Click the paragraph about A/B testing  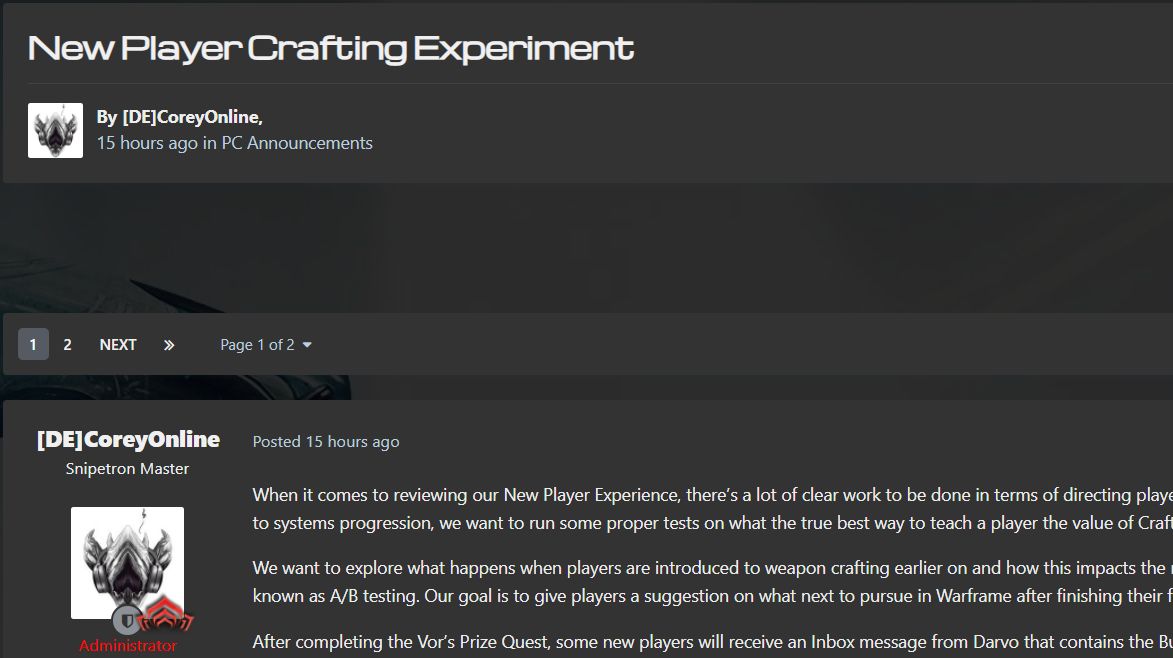click(x=712, y=582)
